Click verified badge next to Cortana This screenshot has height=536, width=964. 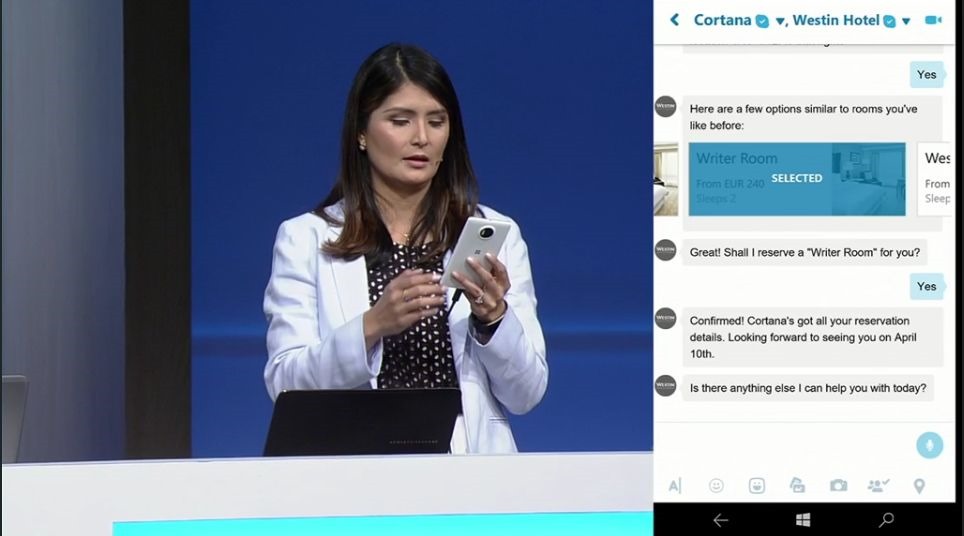pos(762,22)
